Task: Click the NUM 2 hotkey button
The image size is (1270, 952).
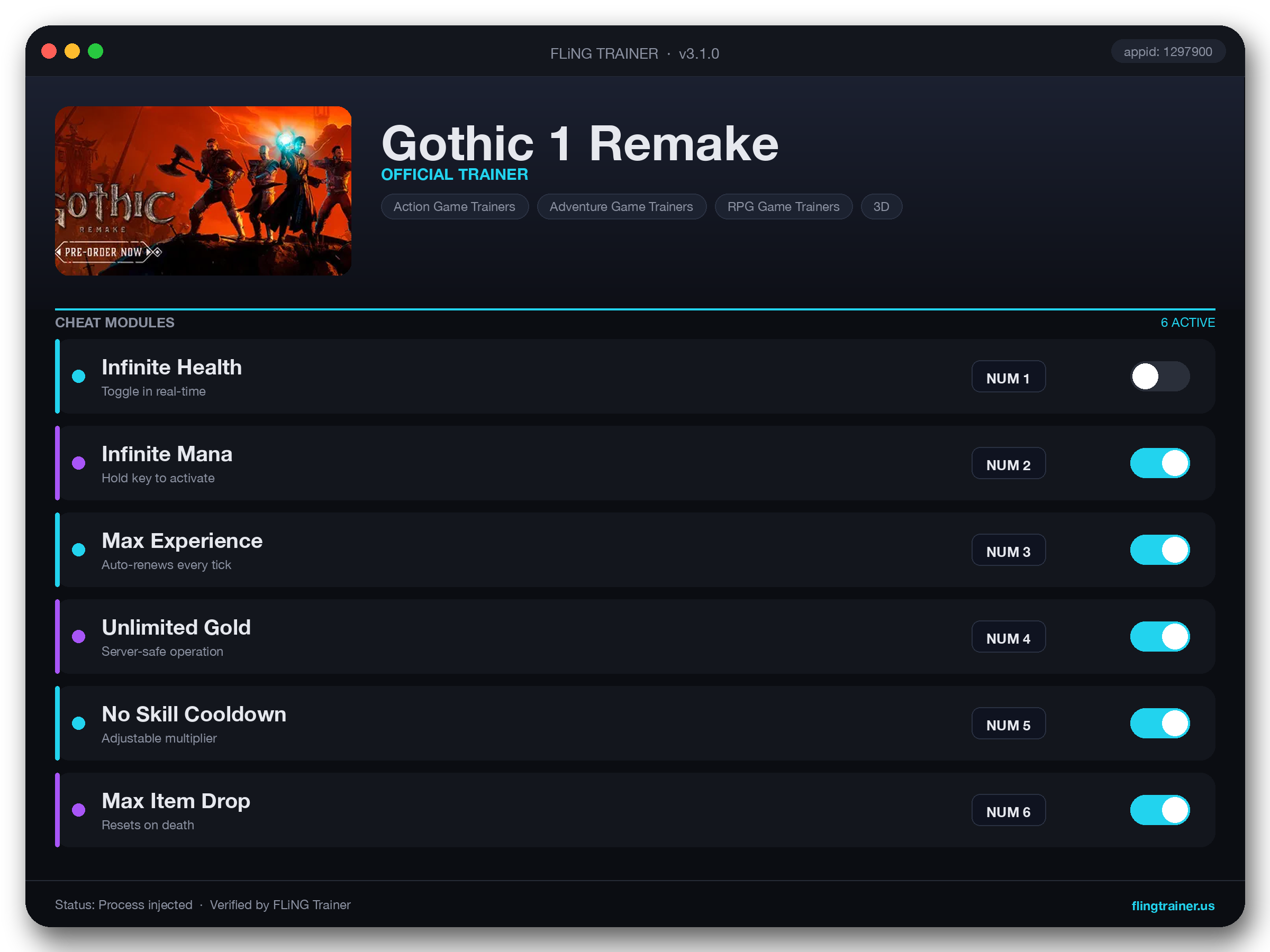Action: [1008, 464]
